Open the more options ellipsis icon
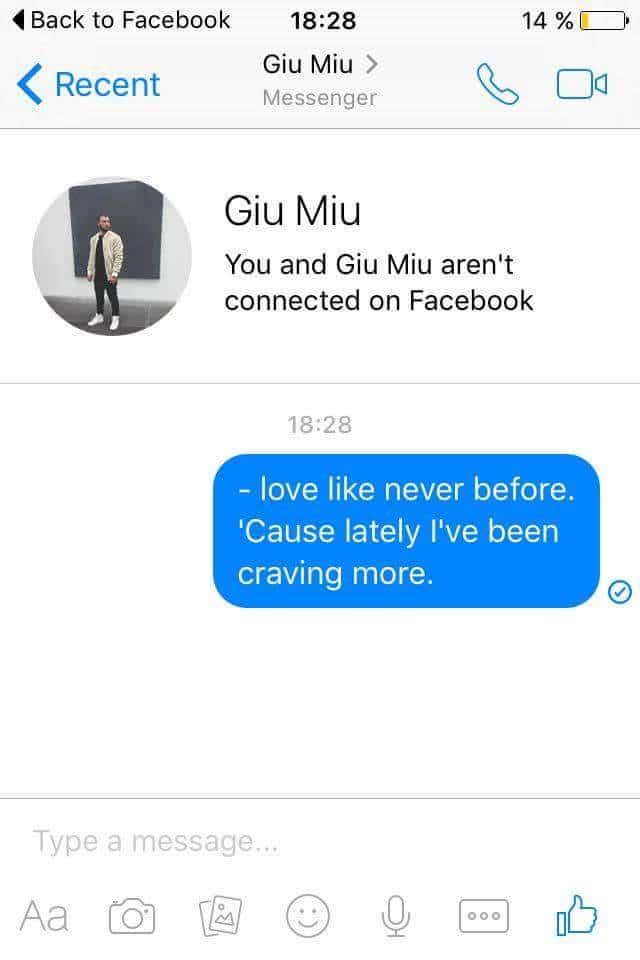Viewport: 640px width, 960px height. pyautogui.click(x=484, y=916)
